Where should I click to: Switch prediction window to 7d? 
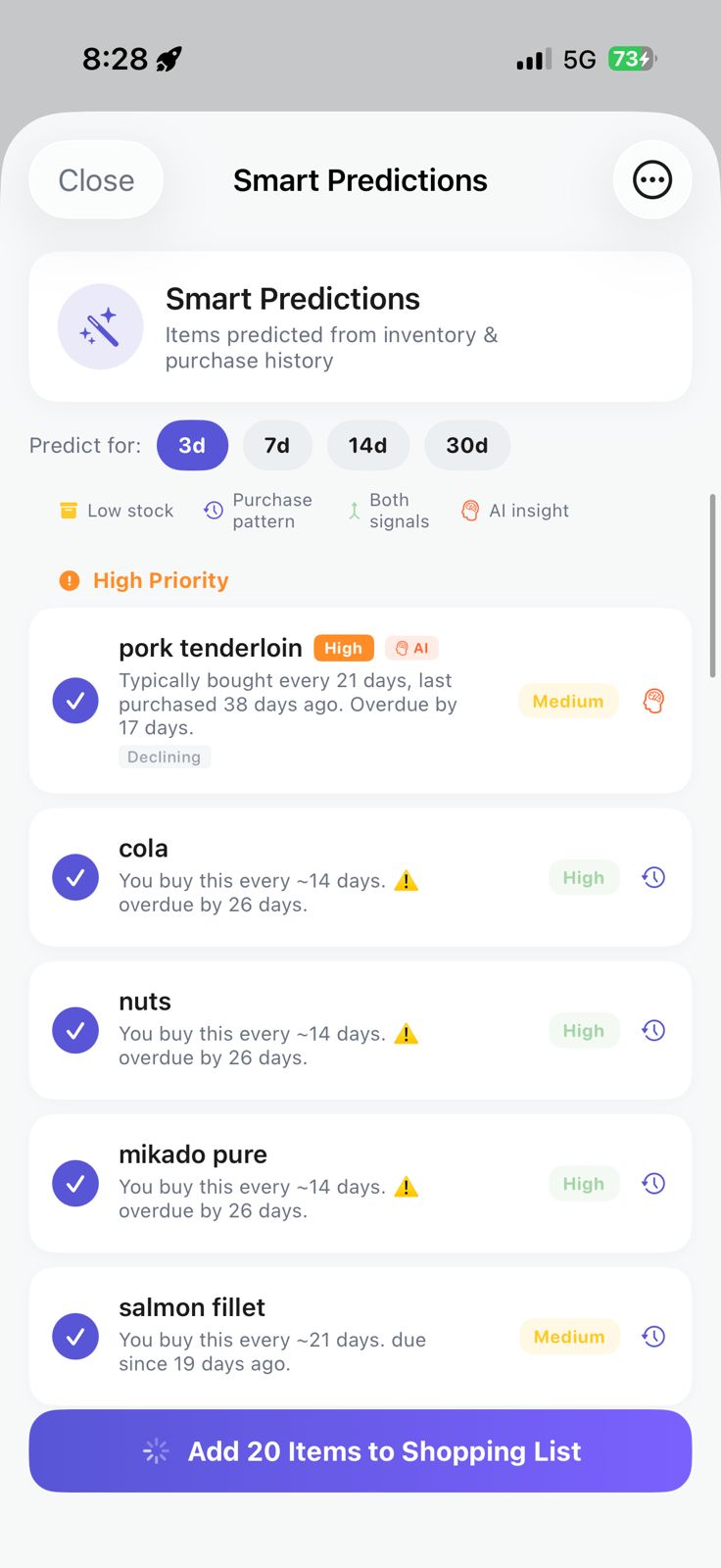point(277,445)
